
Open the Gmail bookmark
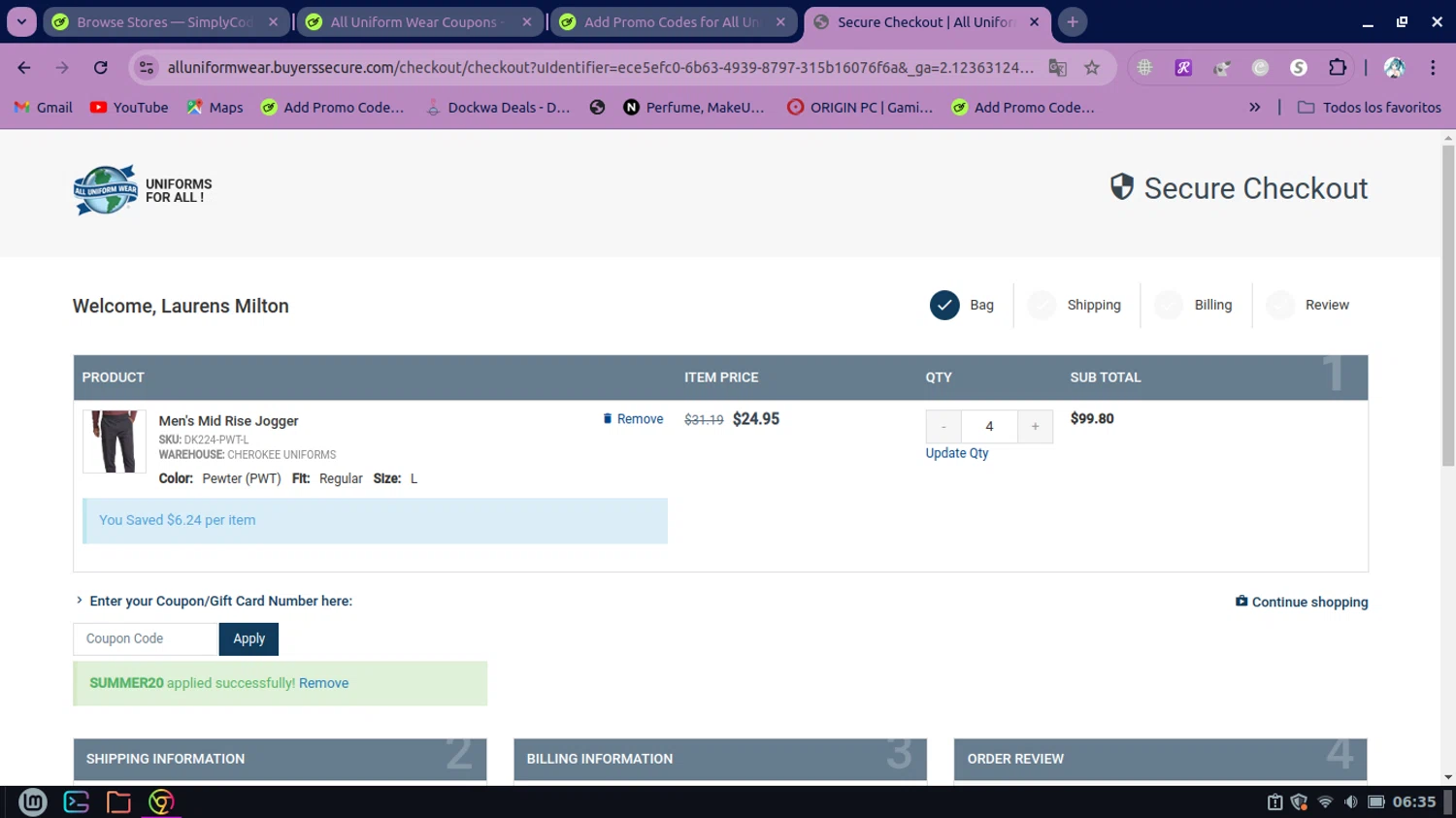point(44,108)
